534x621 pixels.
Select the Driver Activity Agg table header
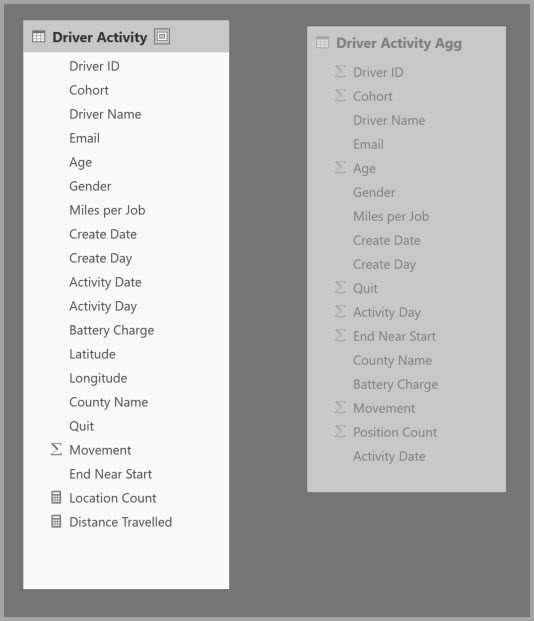406,43
